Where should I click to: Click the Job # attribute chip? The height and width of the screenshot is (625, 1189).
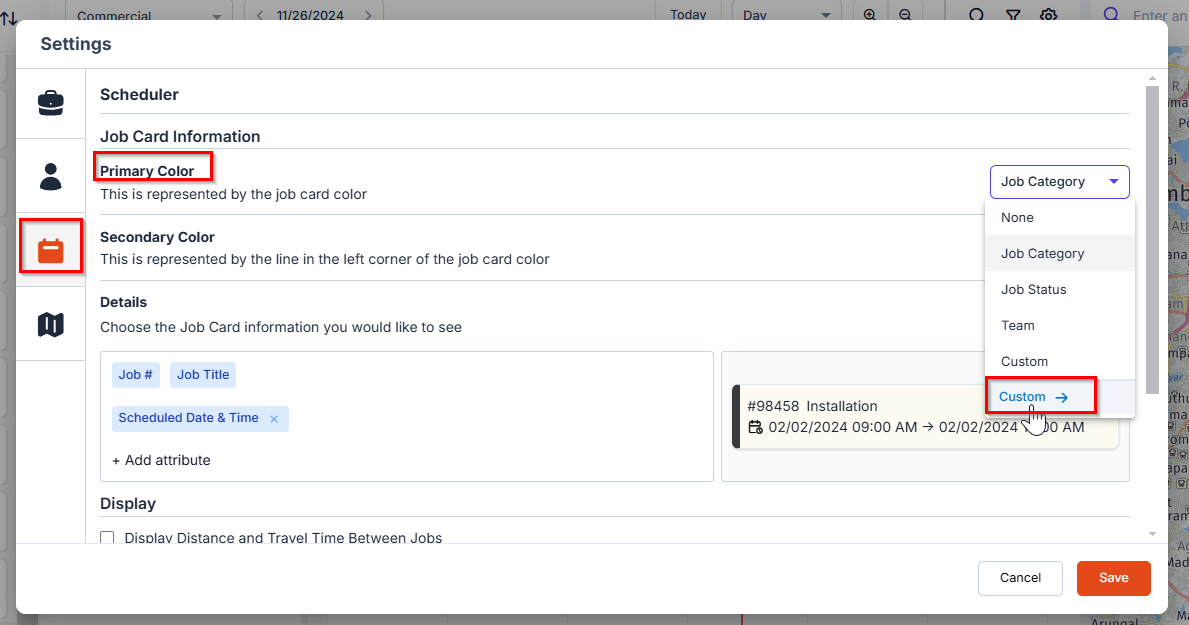coord(136,375)
